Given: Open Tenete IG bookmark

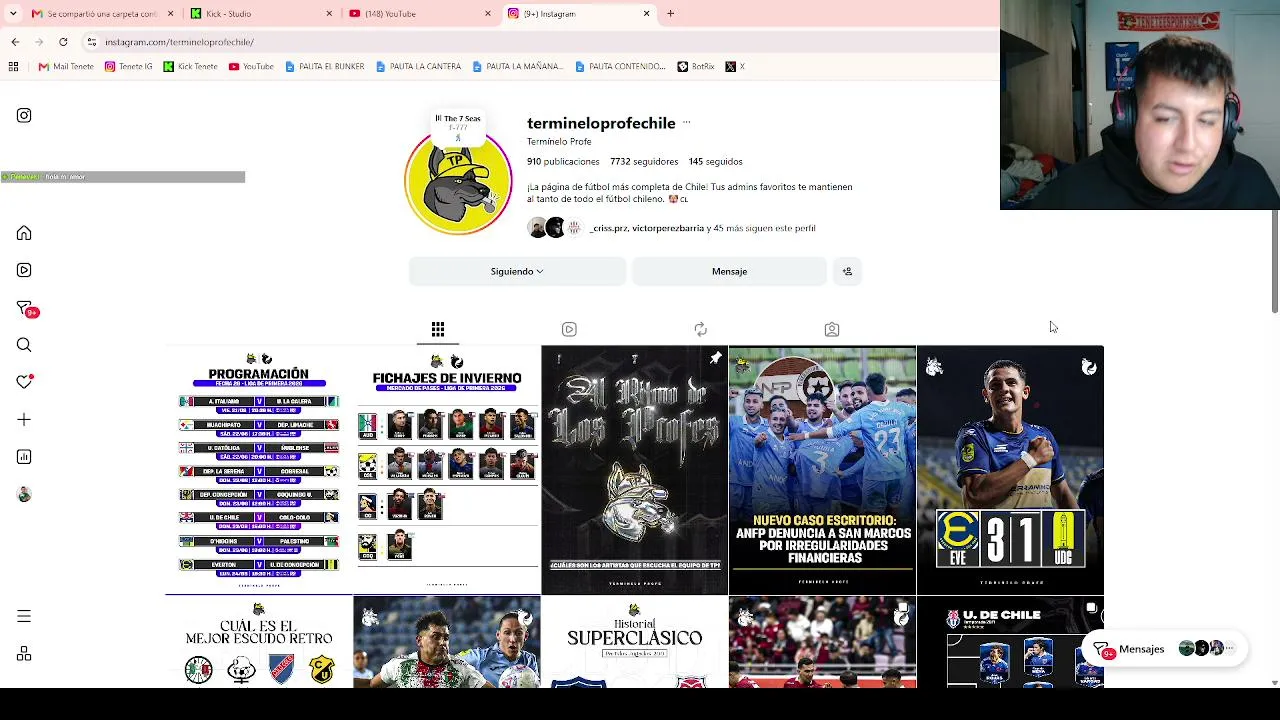Looking at the screenshot, I should [x=129, y=66].
